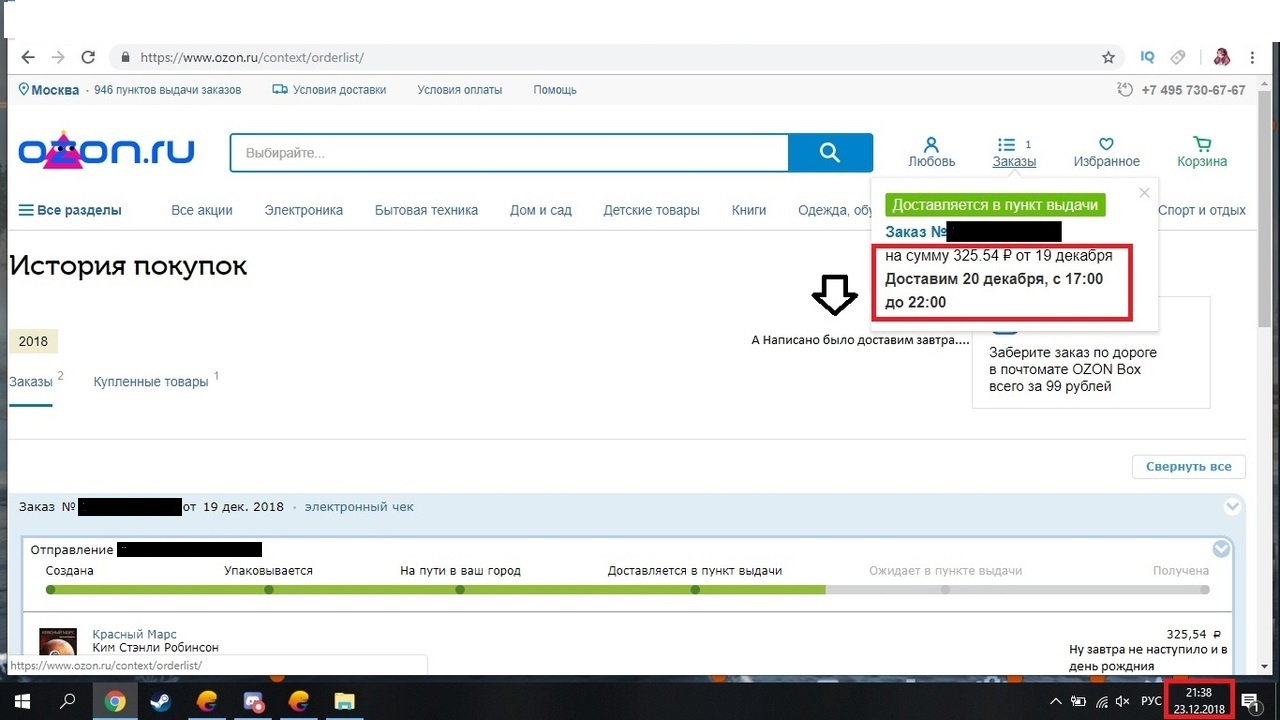Open the Красный Марс book link

(134, 635)
